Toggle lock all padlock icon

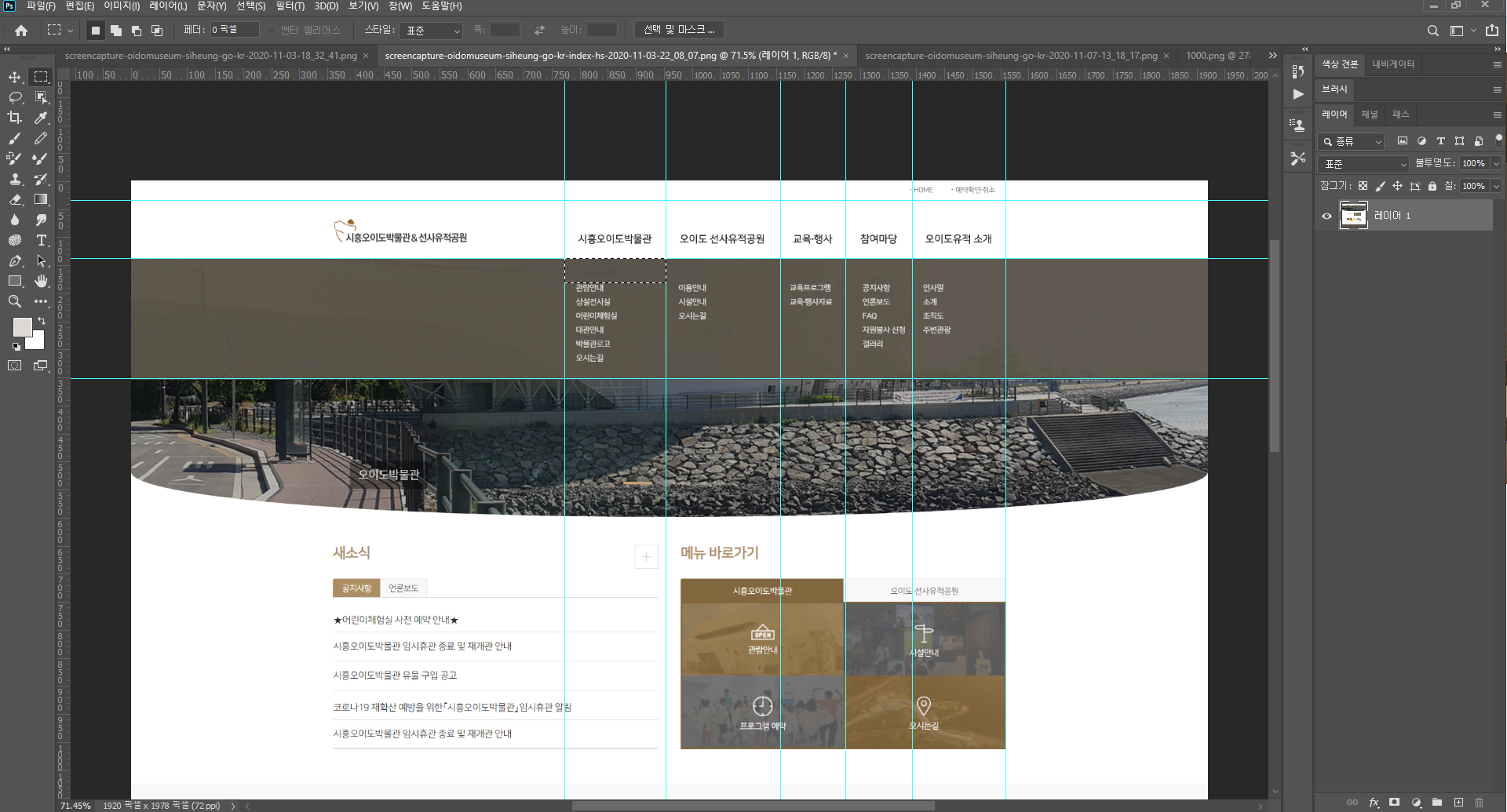[x=1432, y=186]
